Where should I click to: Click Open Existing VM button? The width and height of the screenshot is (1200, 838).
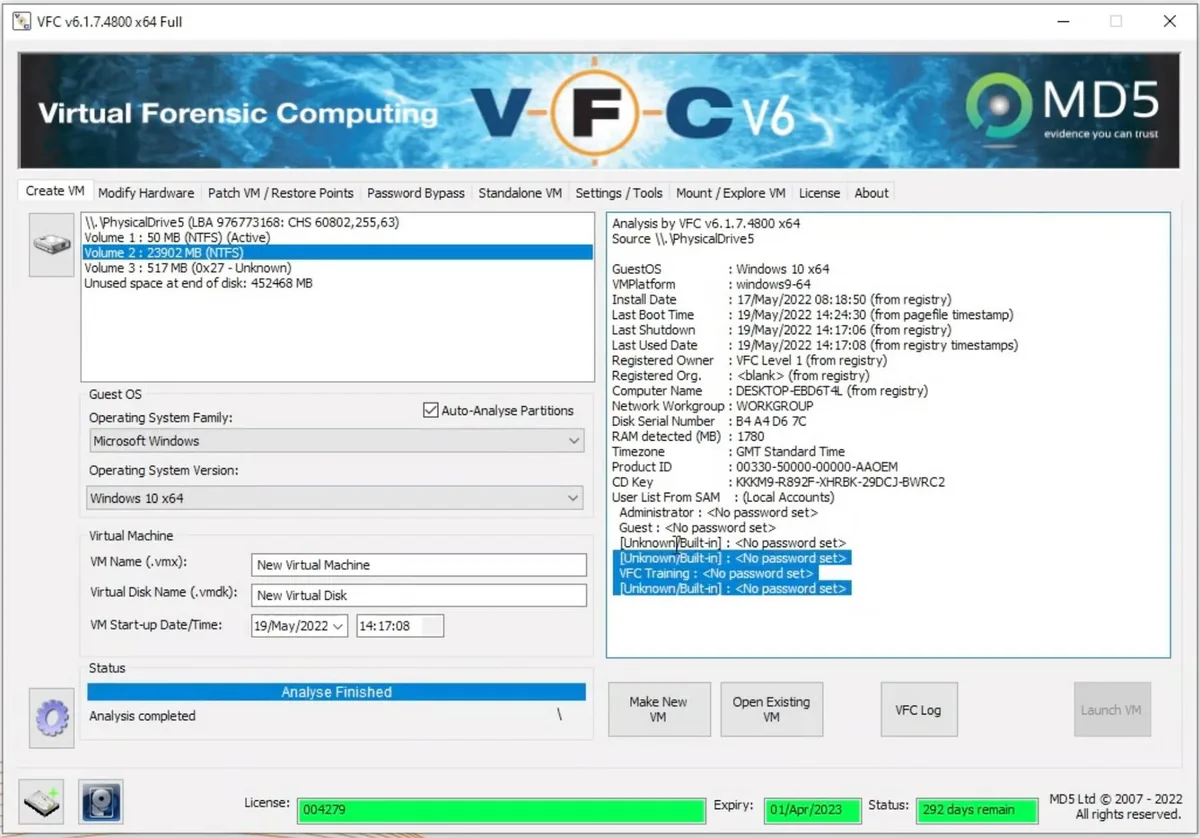point(771,710)
